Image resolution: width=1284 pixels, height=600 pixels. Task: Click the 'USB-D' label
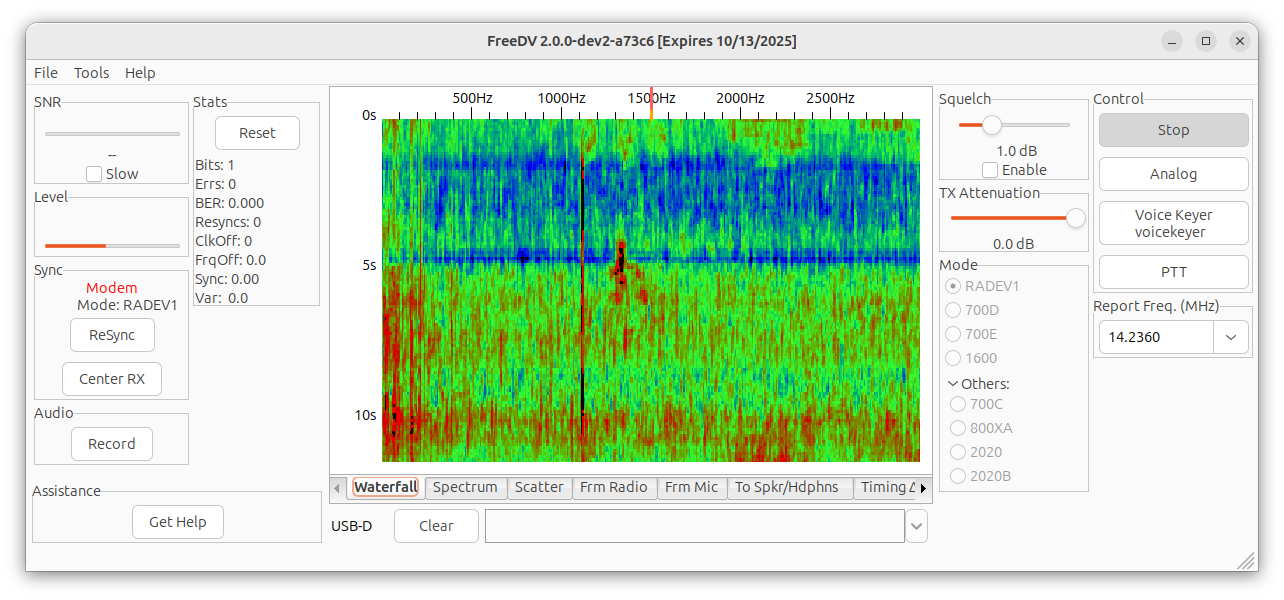(x=352, y=526)
